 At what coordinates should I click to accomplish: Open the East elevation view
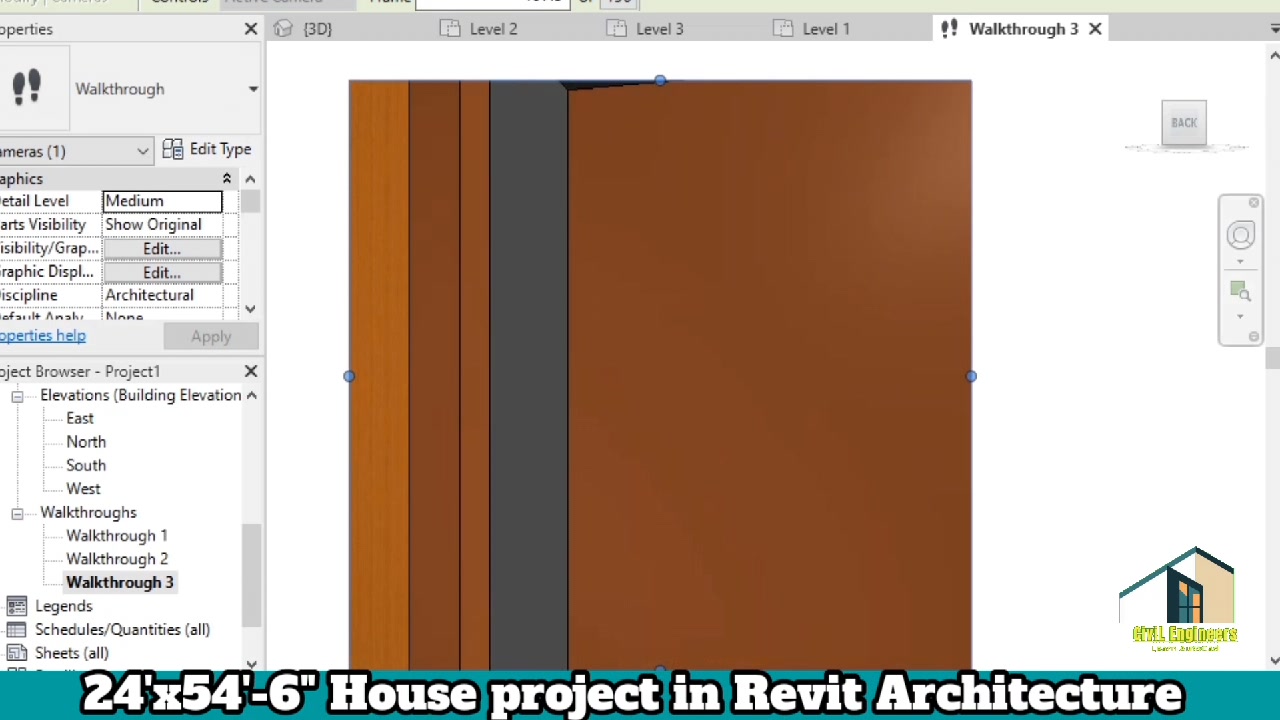[80, 418]
